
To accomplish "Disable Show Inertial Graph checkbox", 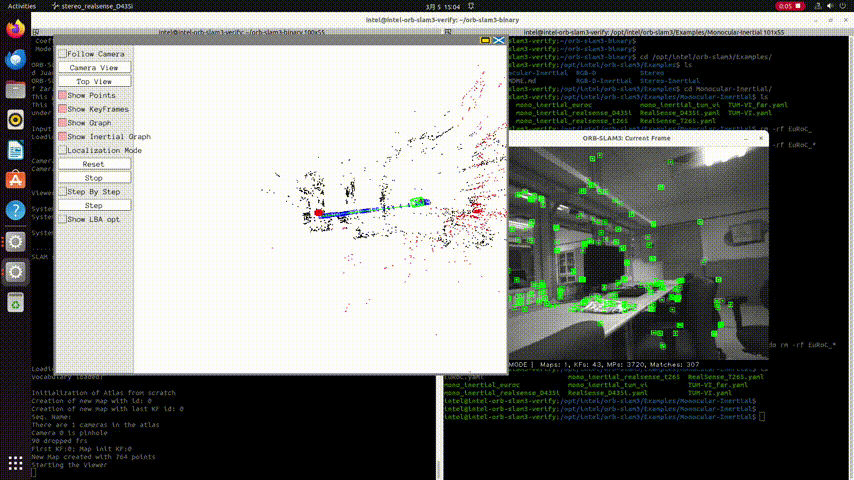I will pos(63,136).
